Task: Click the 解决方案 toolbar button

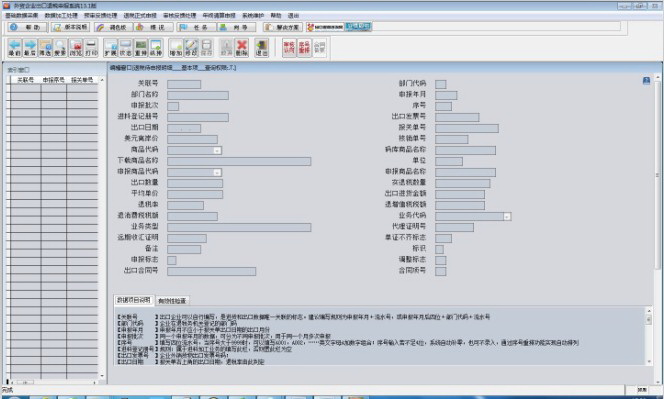Action: 282,27
